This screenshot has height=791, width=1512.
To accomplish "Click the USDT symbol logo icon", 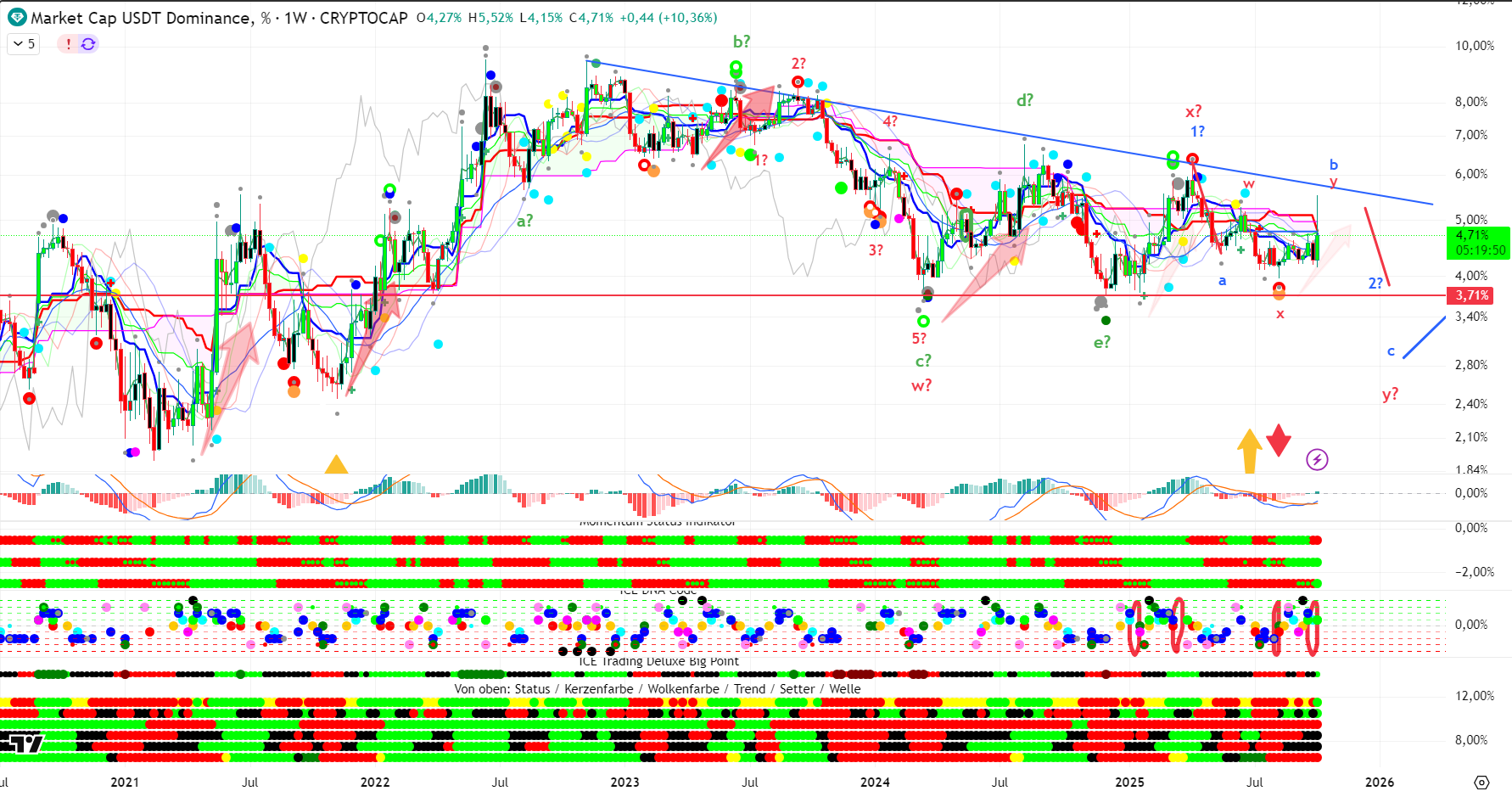I will [x=17, y=18].
